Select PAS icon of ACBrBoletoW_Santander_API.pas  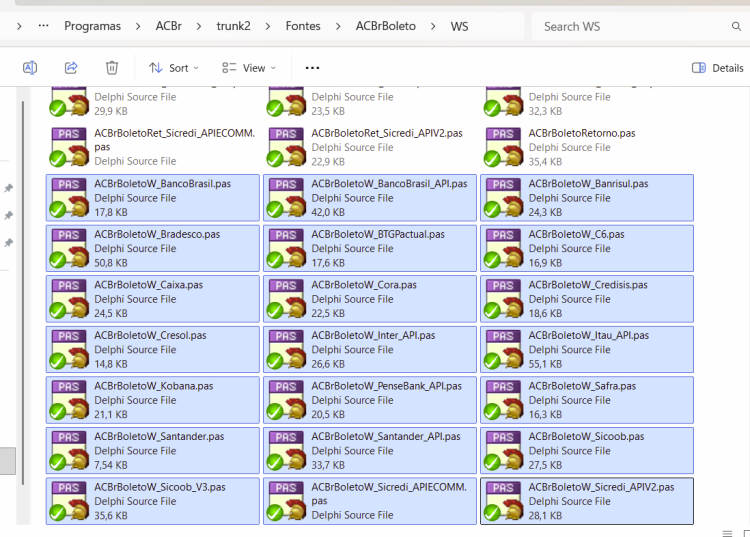click(287, 451)
